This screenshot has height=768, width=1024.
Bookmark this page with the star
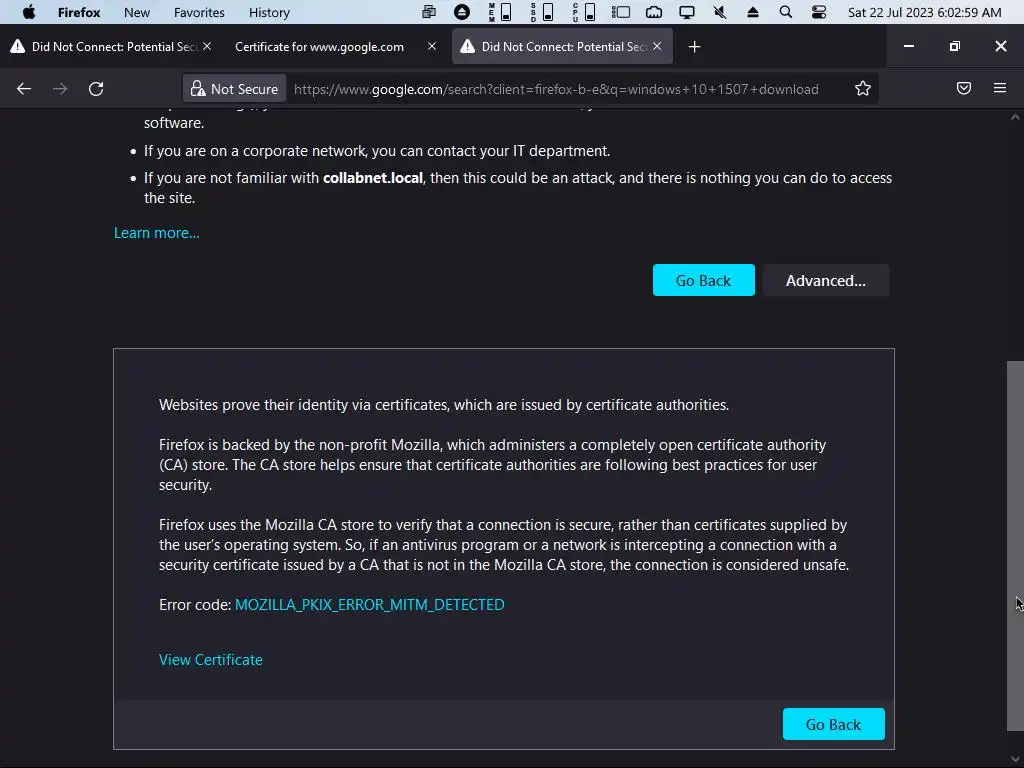pyautogui.click(x=863, y=89)
